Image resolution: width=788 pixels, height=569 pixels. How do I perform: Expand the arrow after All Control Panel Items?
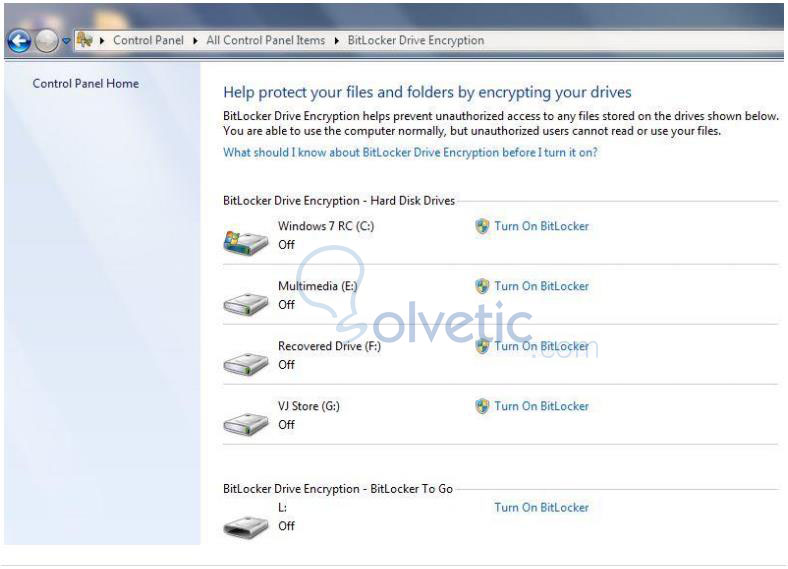[x=337, y=41]
